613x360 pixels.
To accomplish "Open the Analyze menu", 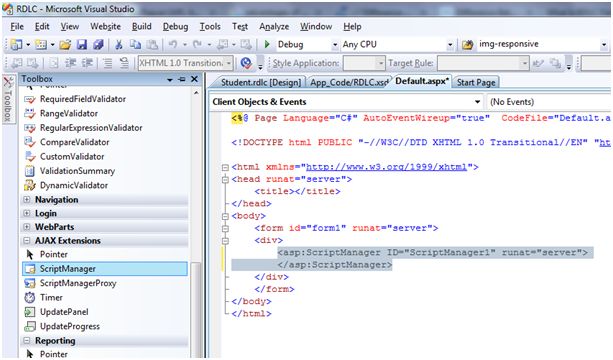I will point(274,27).
